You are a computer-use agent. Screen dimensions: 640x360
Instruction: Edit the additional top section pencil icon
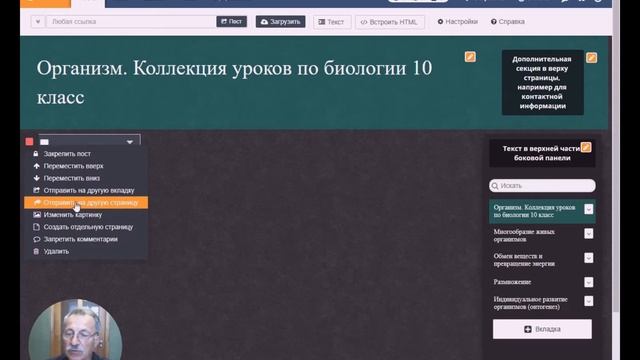[591, 58]
